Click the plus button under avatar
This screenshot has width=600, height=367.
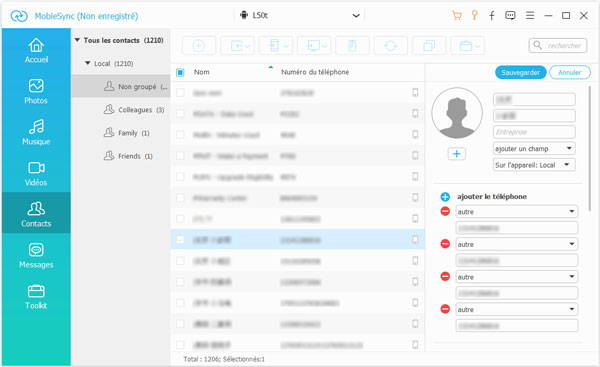pos(457,154)
